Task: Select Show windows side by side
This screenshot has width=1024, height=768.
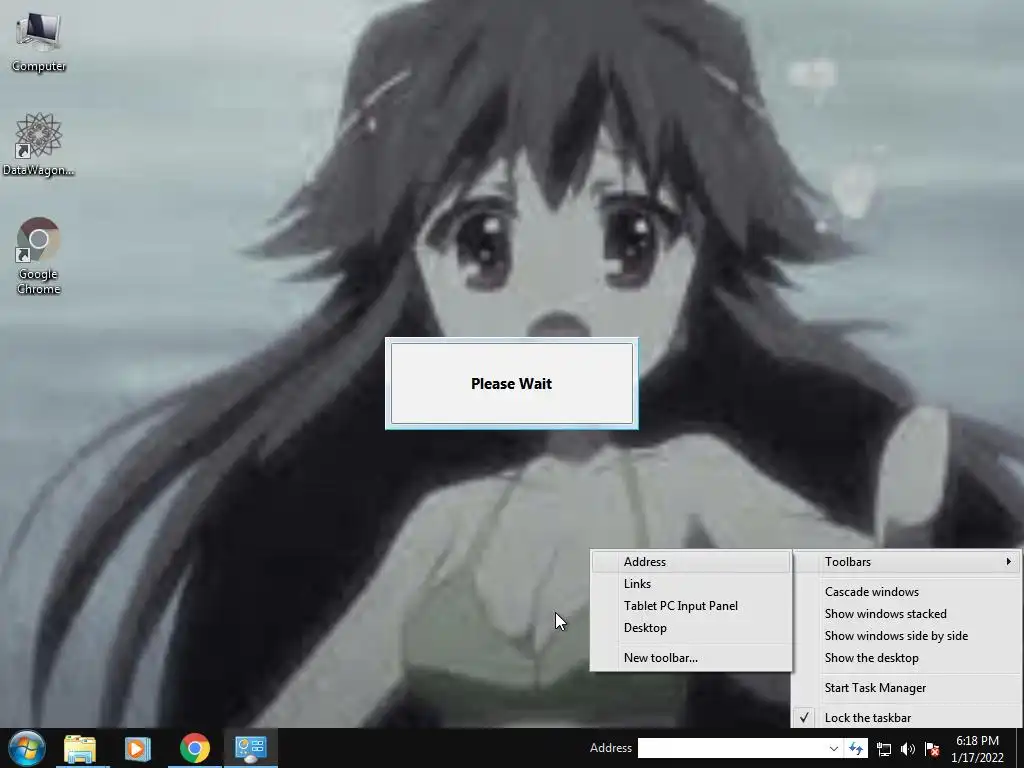Action: 906,636
